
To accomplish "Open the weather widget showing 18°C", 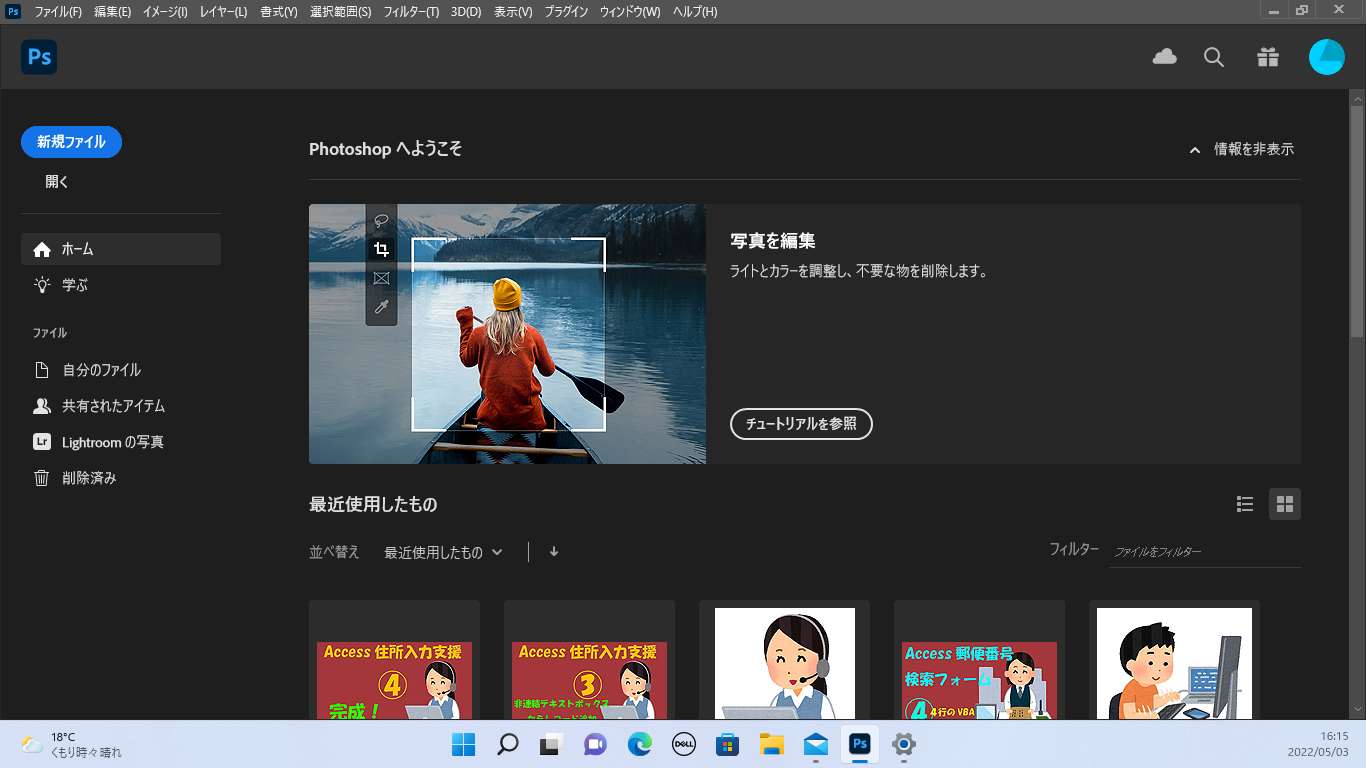I will pyautogui.click(x=71, y=745).
